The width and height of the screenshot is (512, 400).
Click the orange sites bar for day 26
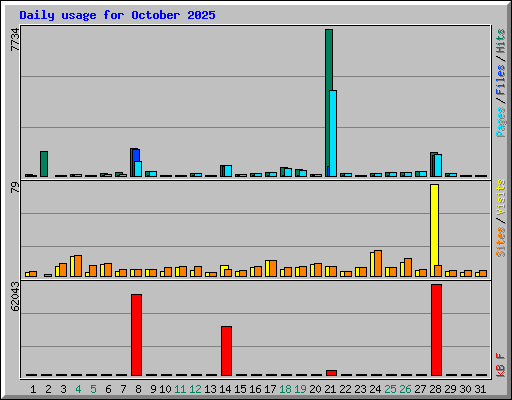click(408, 267)
